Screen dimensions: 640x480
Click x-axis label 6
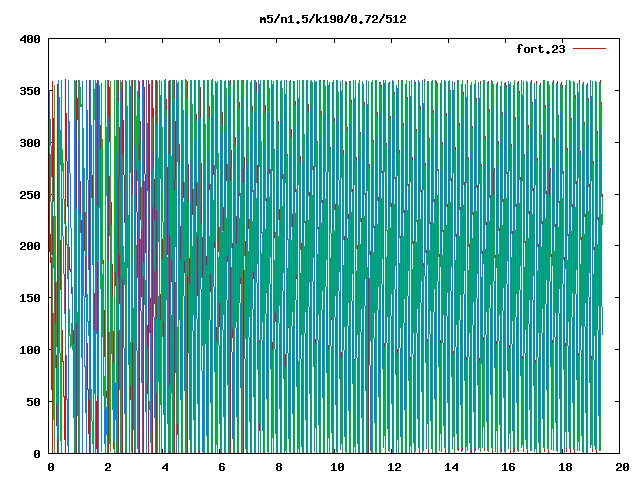point(222,467)
